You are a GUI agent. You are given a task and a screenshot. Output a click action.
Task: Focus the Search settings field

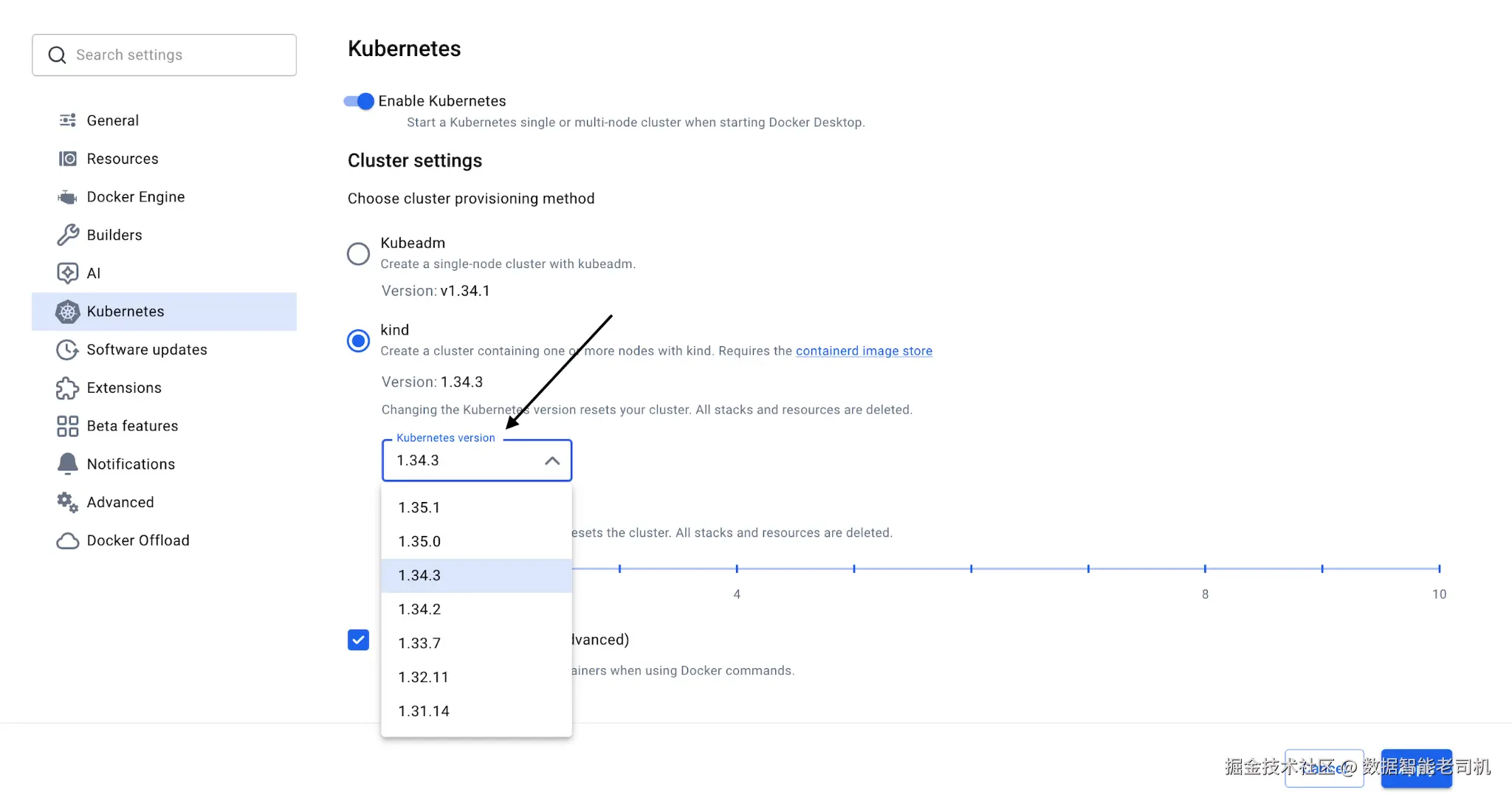point(164,55)
